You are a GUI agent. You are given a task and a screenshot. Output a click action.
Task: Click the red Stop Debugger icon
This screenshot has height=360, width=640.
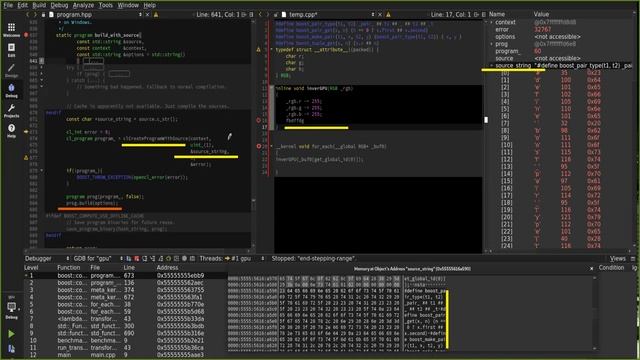coord(137,258)
